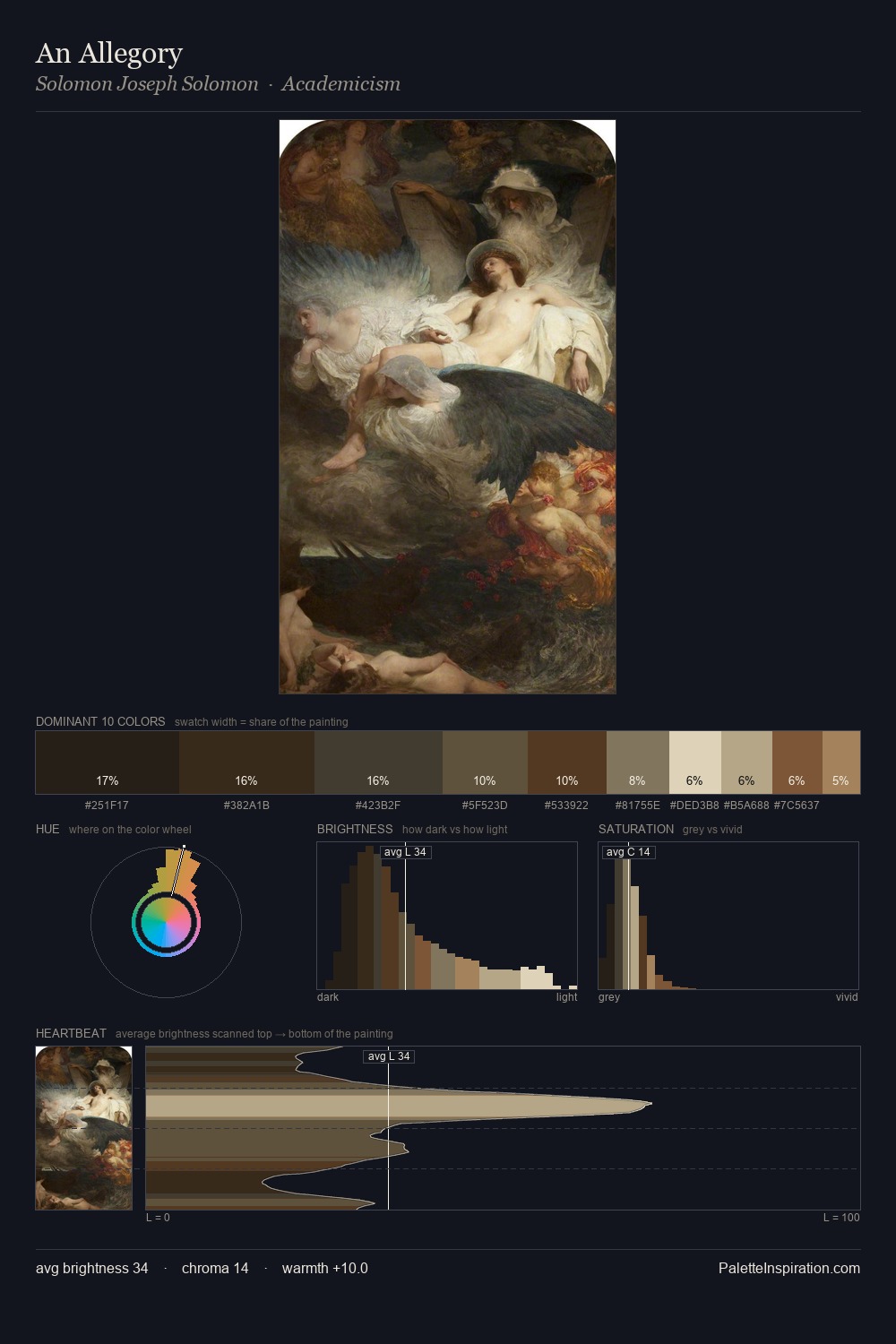Click hex code #382A1B
The height and width of the screenshot is (1344, 896).
tap(246, 806)
